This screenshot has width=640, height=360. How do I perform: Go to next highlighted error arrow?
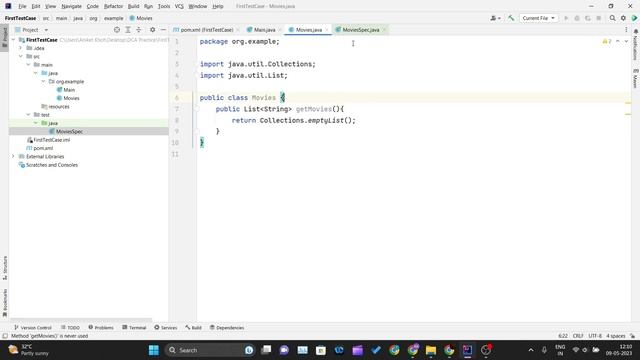pyautogui.click(x=626, y=41)
